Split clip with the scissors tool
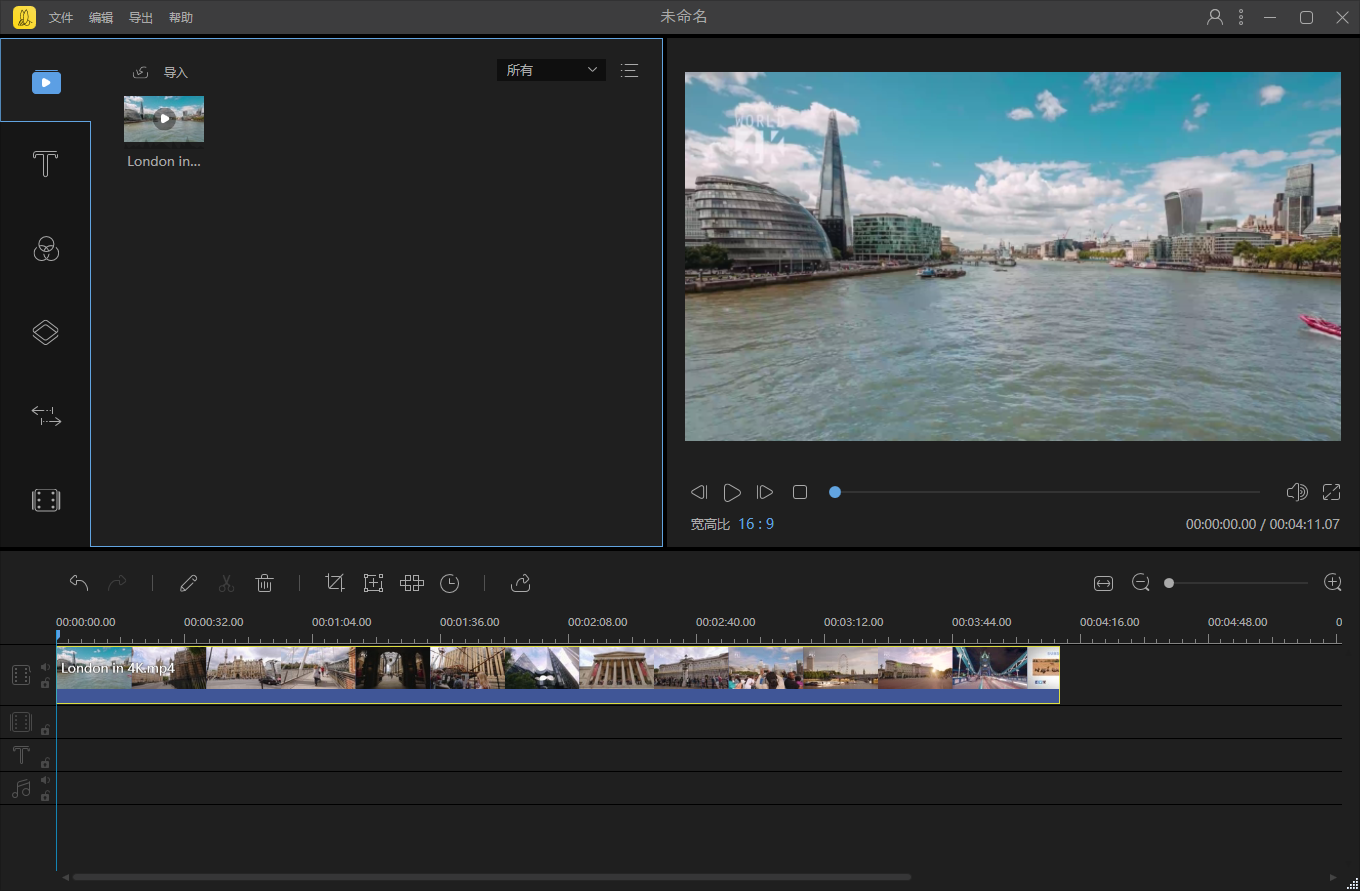The width and height of the screenshot is (1360, 891). (x=226, y=583)
